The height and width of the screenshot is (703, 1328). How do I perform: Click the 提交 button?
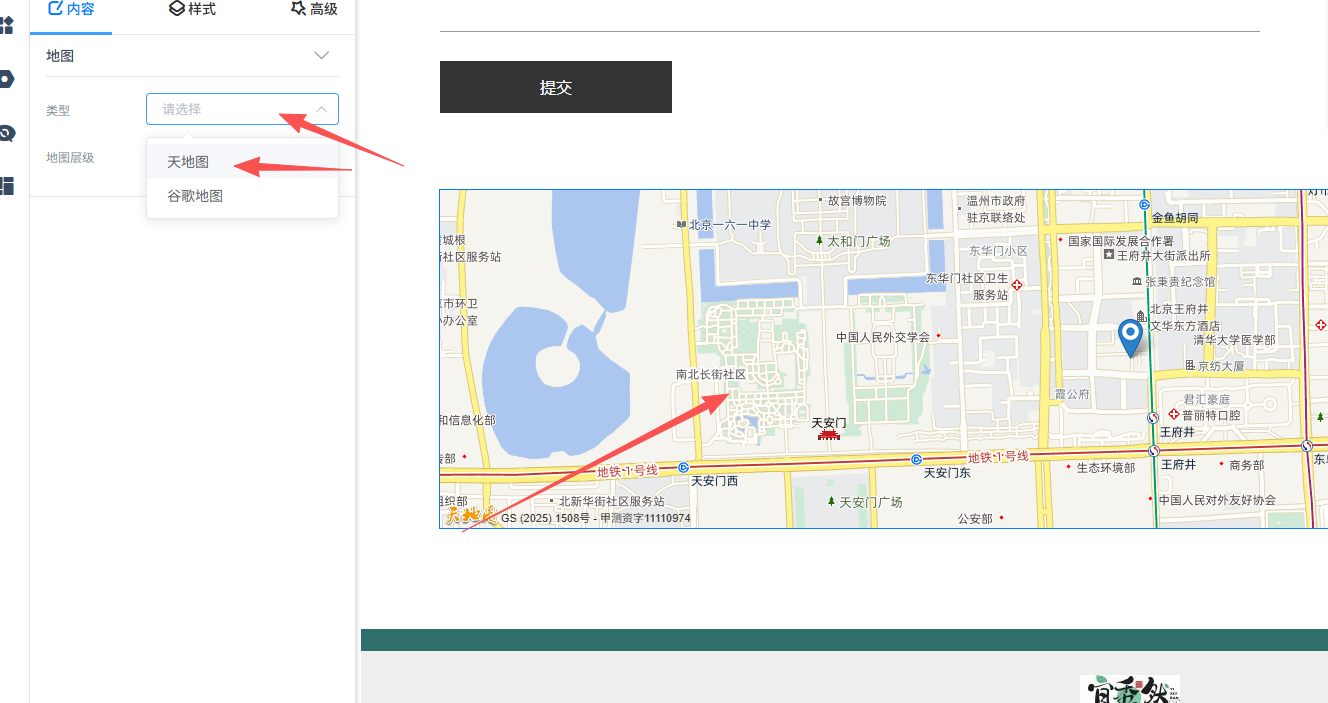click(x=556, y=87)
